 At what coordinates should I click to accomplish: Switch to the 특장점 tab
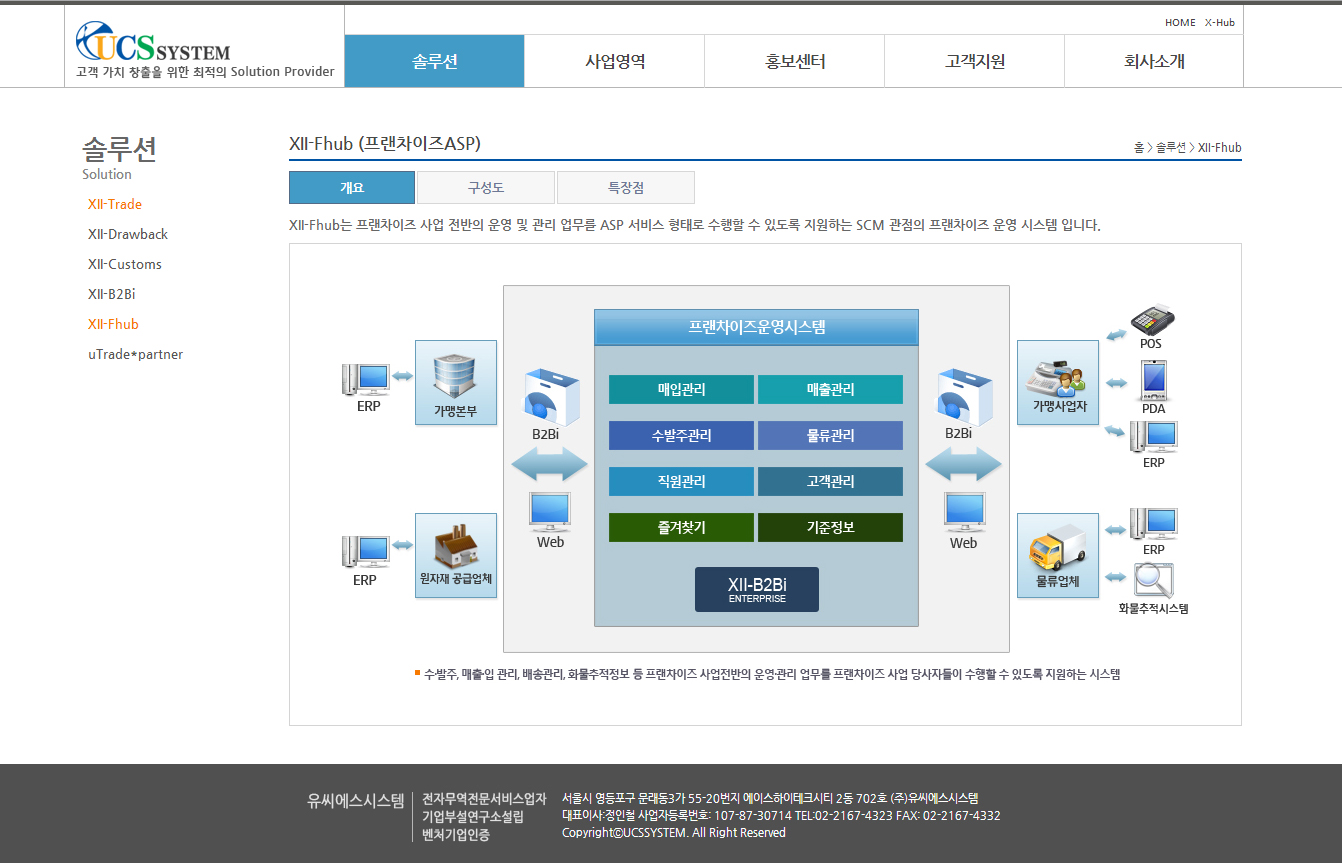[x=626, y=187]
